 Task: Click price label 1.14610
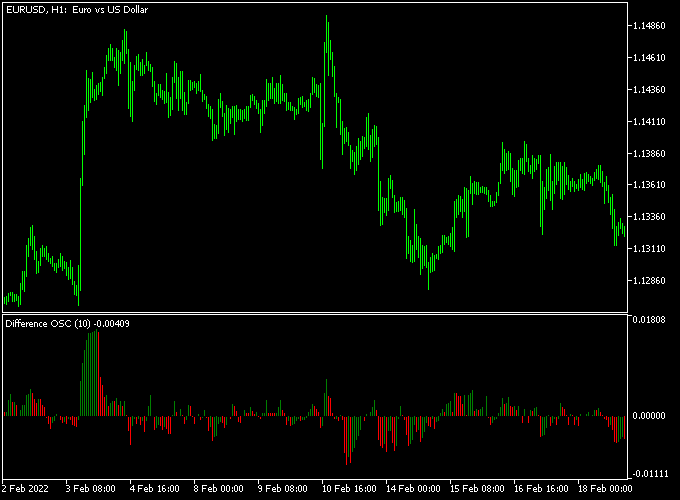point(649,58)
